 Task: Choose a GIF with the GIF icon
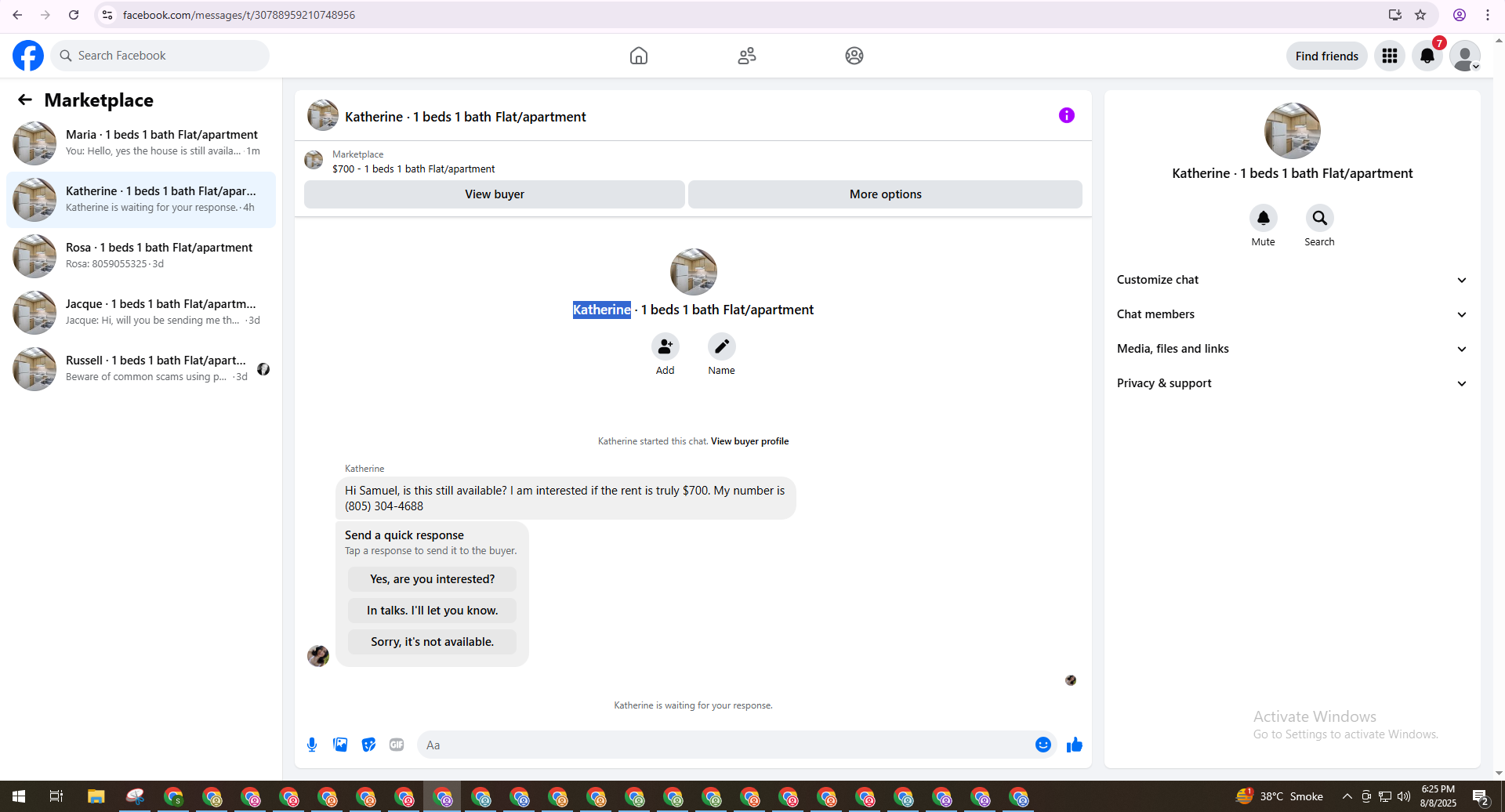point(397,745)
